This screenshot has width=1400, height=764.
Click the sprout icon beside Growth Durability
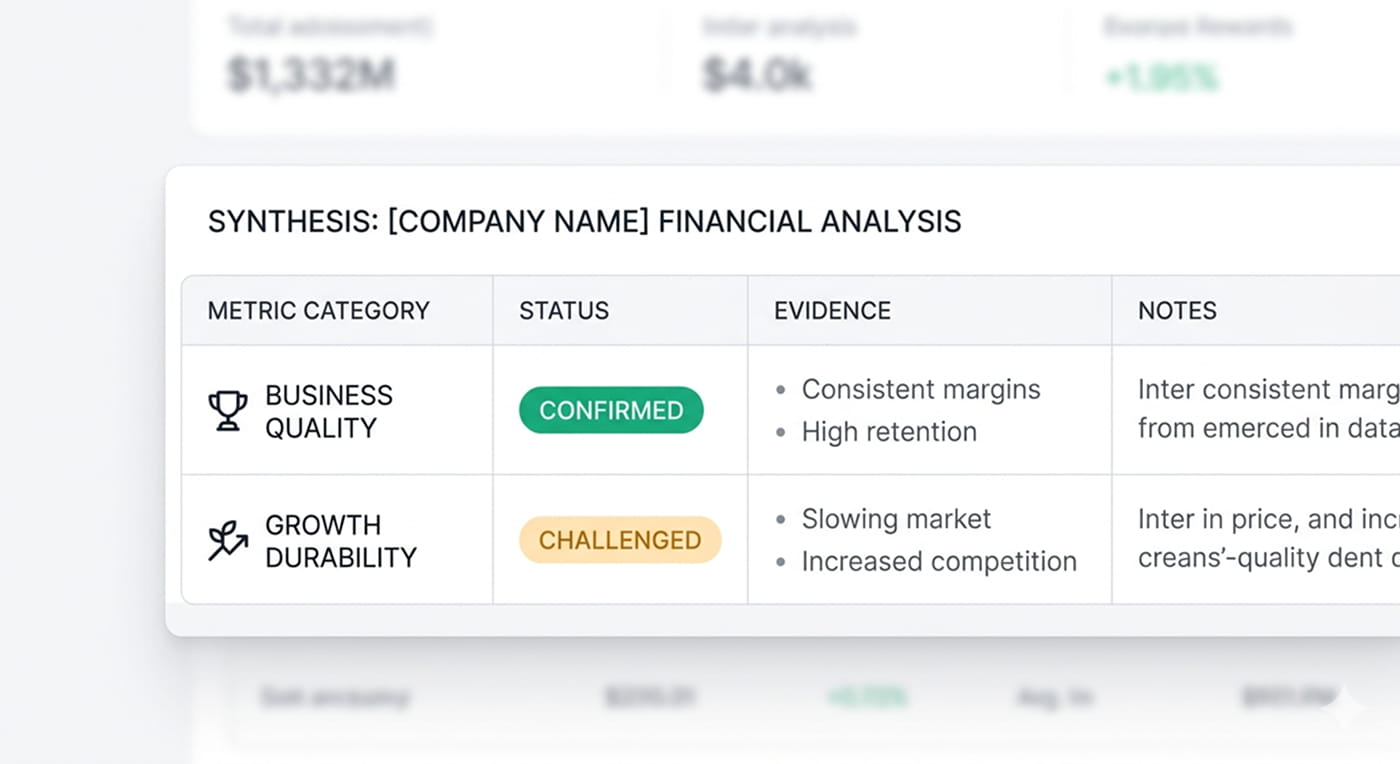point(228,540)
